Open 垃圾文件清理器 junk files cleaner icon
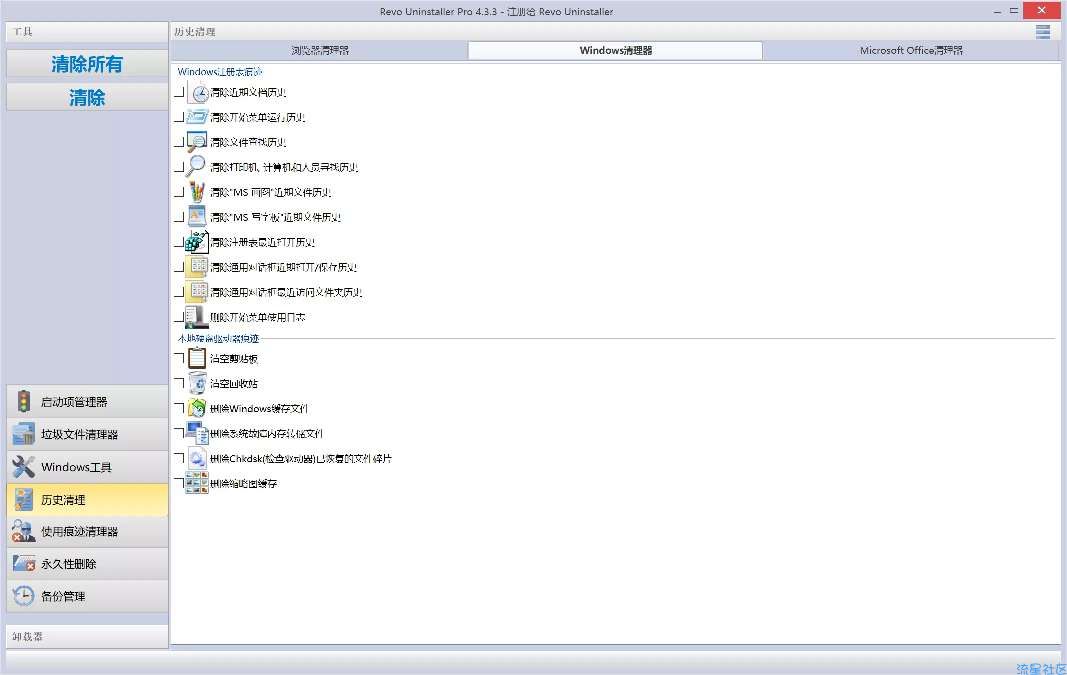The height and width of the screenshot is (675, 1067). (x=24, y=434)
